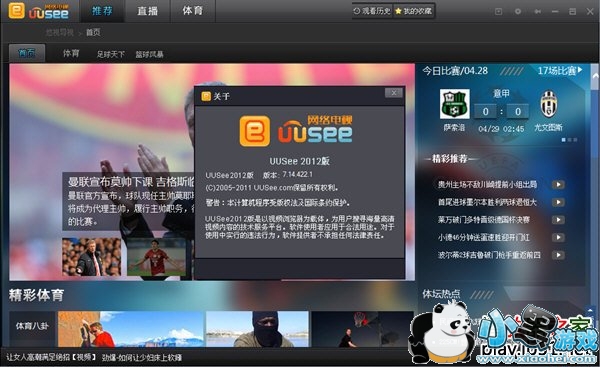
Task: Open news link 波尔蒂2球吉鲁破门枪手重返前四
Action: (489, 255)
